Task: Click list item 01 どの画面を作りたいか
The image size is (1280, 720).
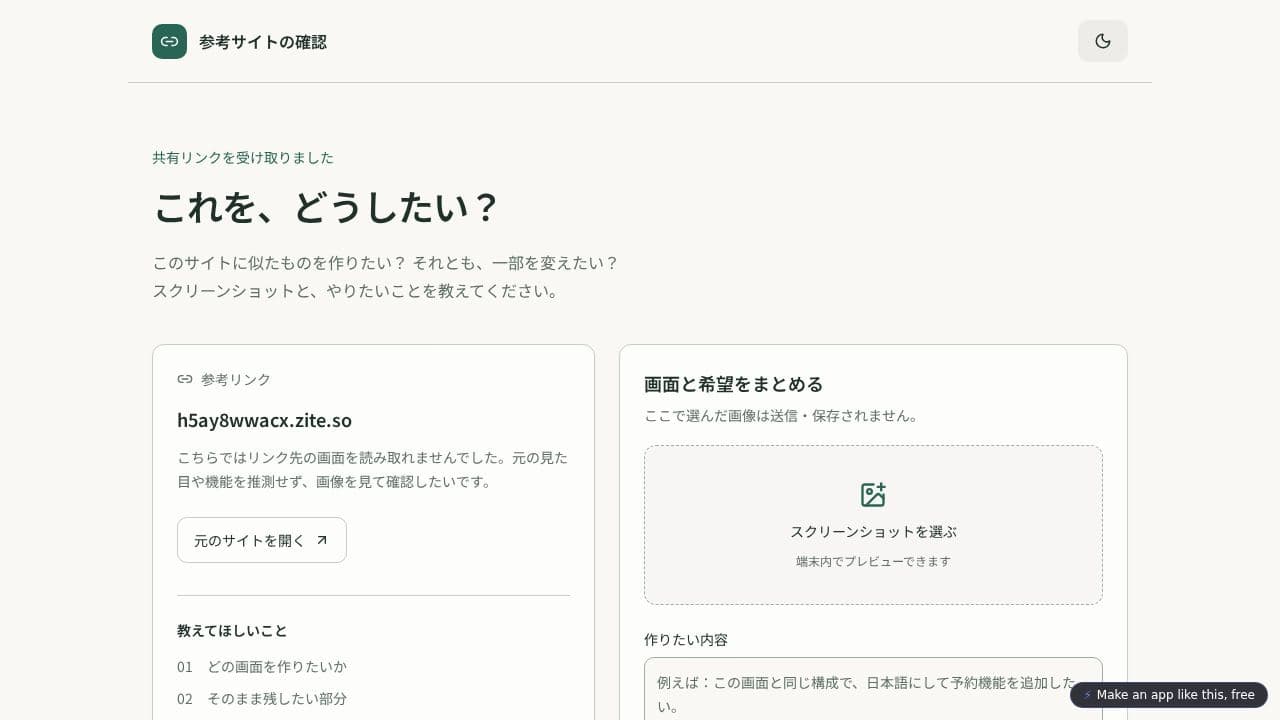Action: (x=262, y=667)
